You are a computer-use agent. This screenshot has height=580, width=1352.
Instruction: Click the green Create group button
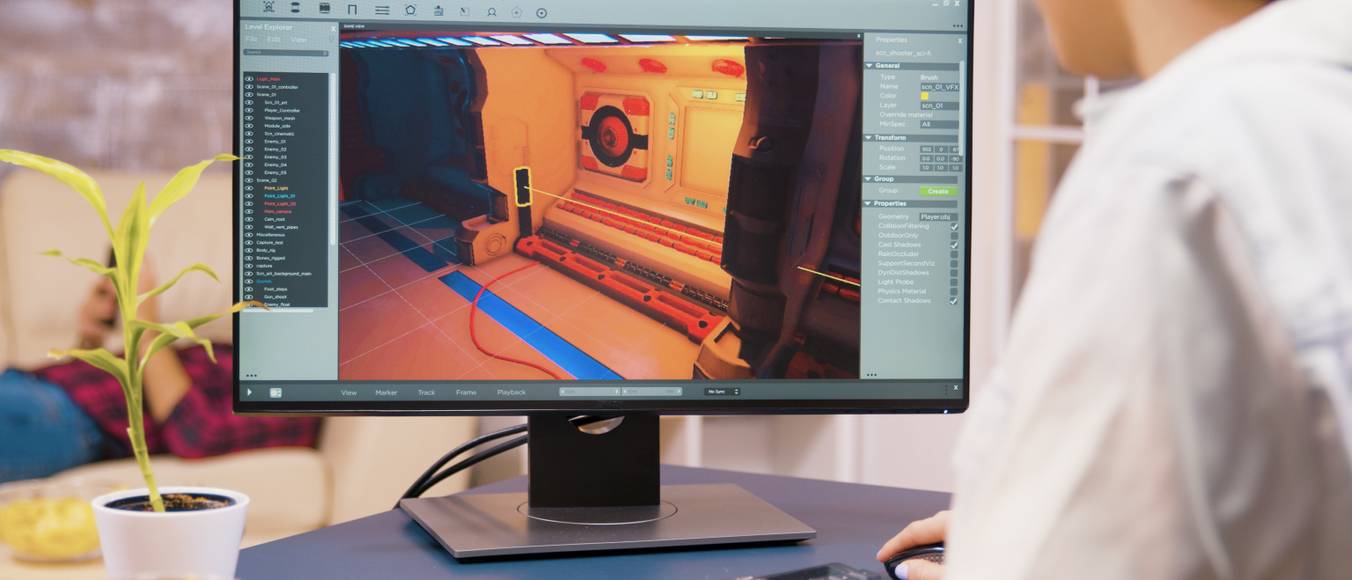(938, 191)
